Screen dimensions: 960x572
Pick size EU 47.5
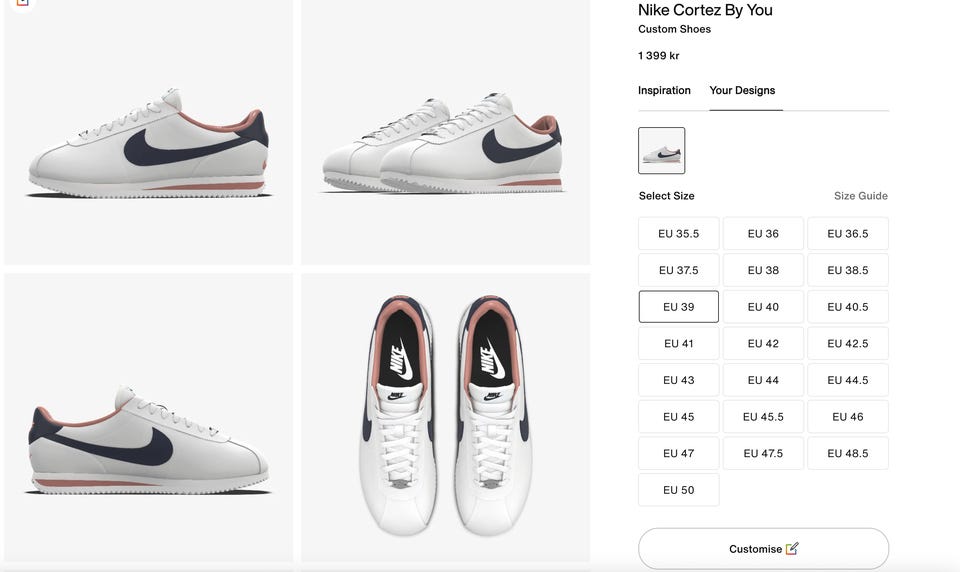click(763, 453)
